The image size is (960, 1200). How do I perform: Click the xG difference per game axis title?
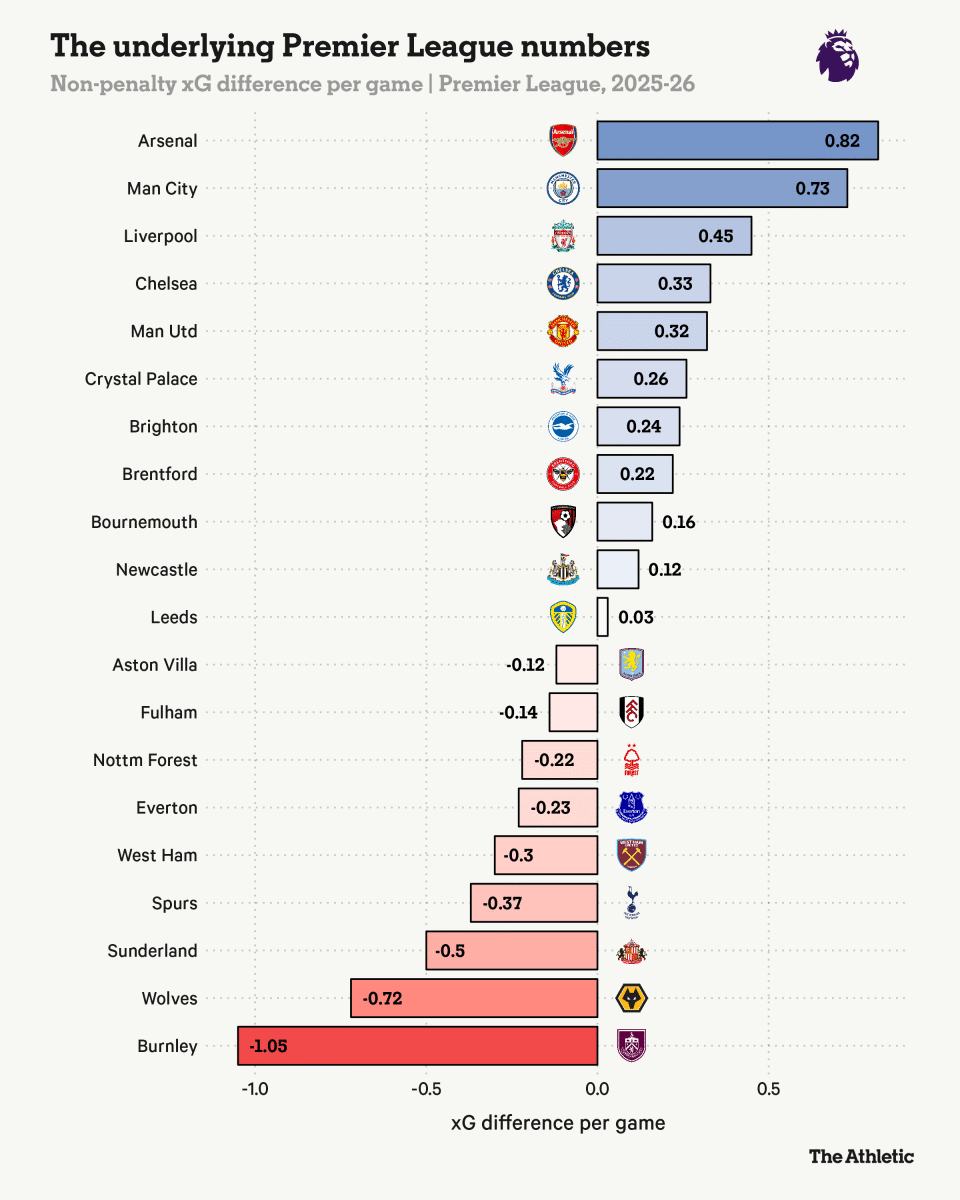(558, 1123)
